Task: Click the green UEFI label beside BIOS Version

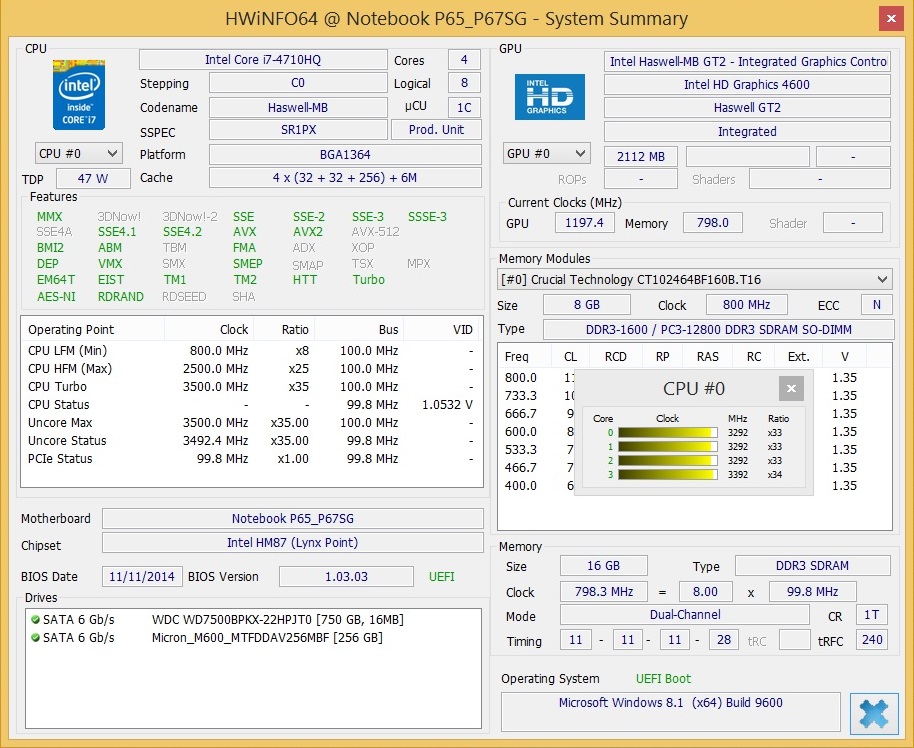Action: point(441,577)
